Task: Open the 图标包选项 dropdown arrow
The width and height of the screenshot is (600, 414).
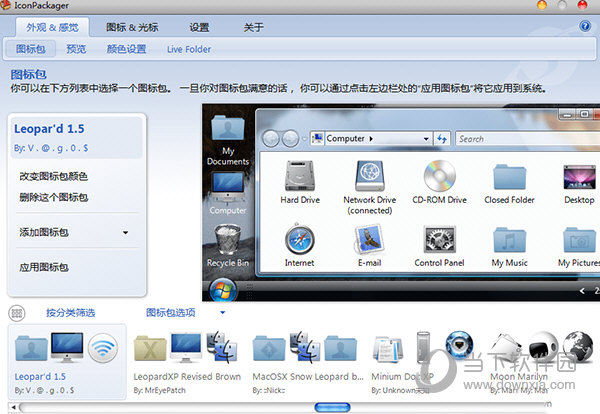Action: tap(223, 313)
